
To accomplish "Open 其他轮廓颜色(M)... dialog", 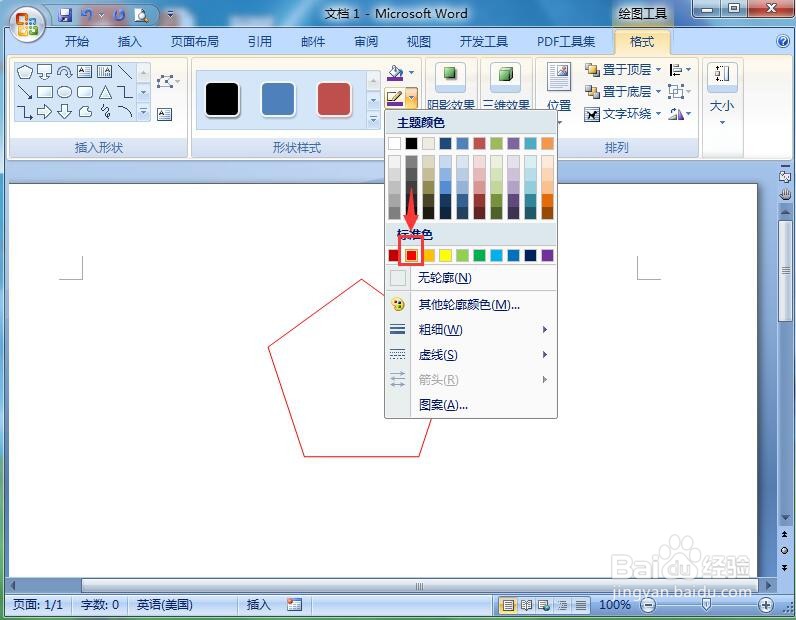I will (x=471, y=305).
